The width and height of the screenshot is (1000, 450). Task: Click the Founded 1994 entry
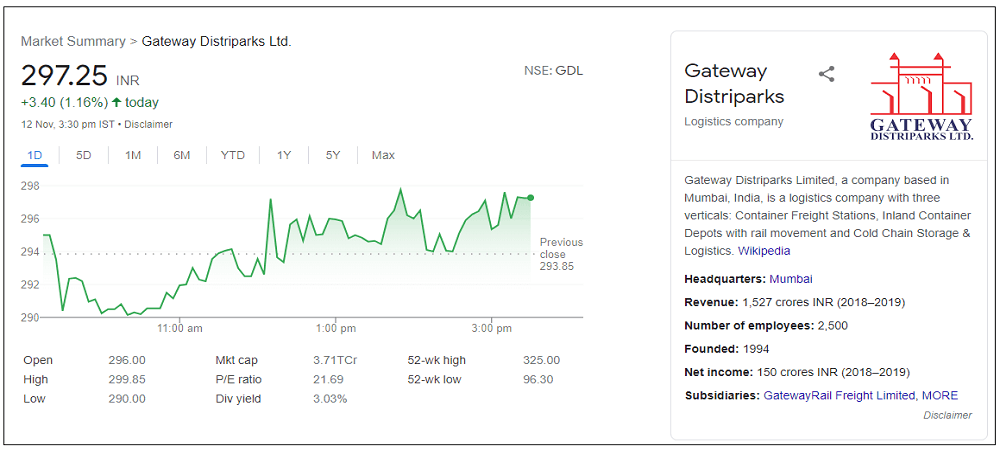pos(726,349)
